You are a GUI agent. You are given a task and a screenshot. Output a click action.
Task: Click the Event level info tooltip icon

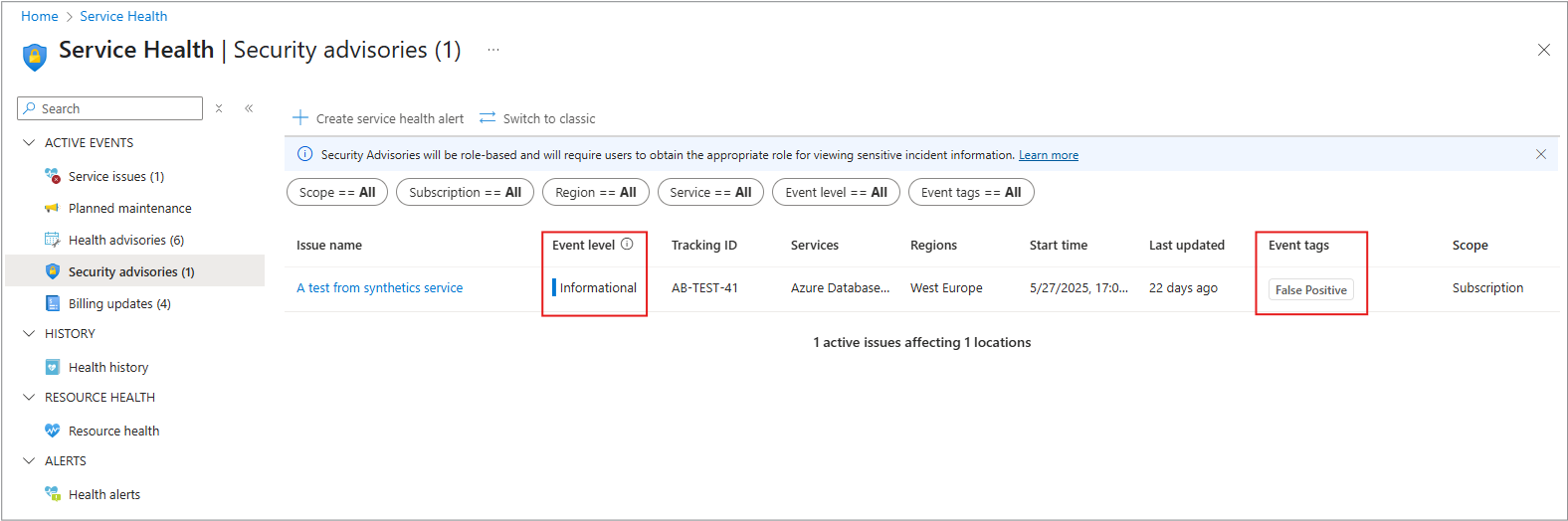627,244
